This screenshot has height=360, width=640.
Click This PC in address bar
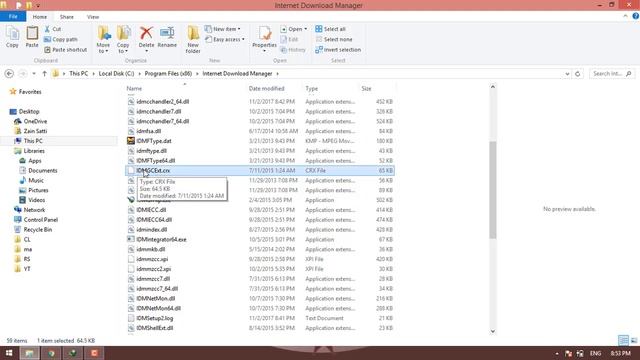pyautogui.click(x=78, y=73)
